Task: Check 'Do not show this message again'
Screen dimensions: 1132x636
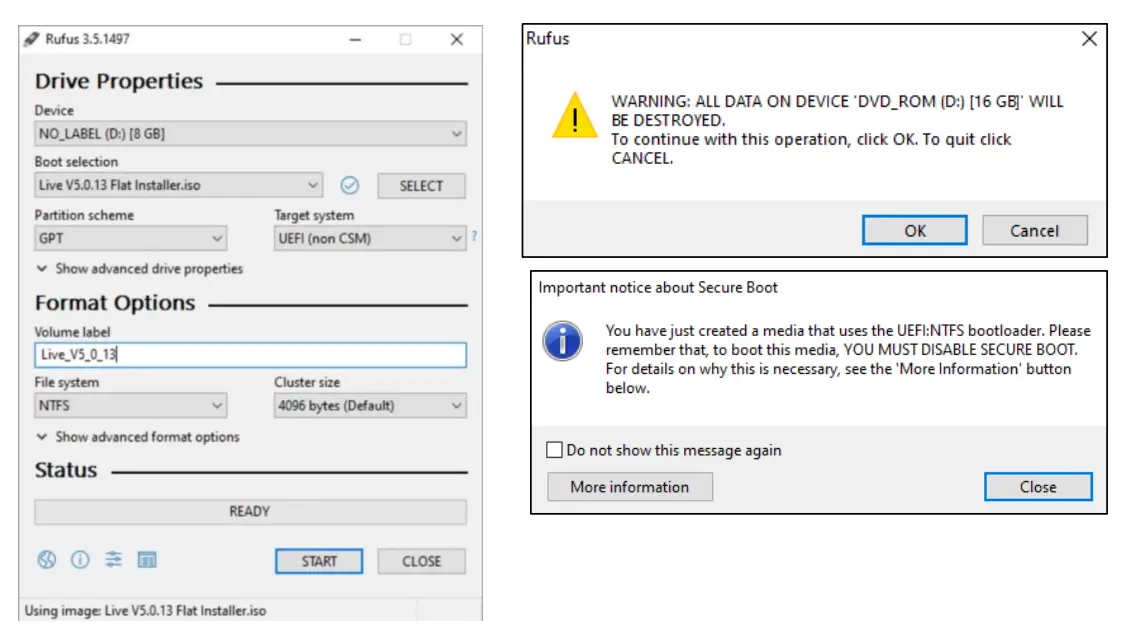Action: coord(554,450)
